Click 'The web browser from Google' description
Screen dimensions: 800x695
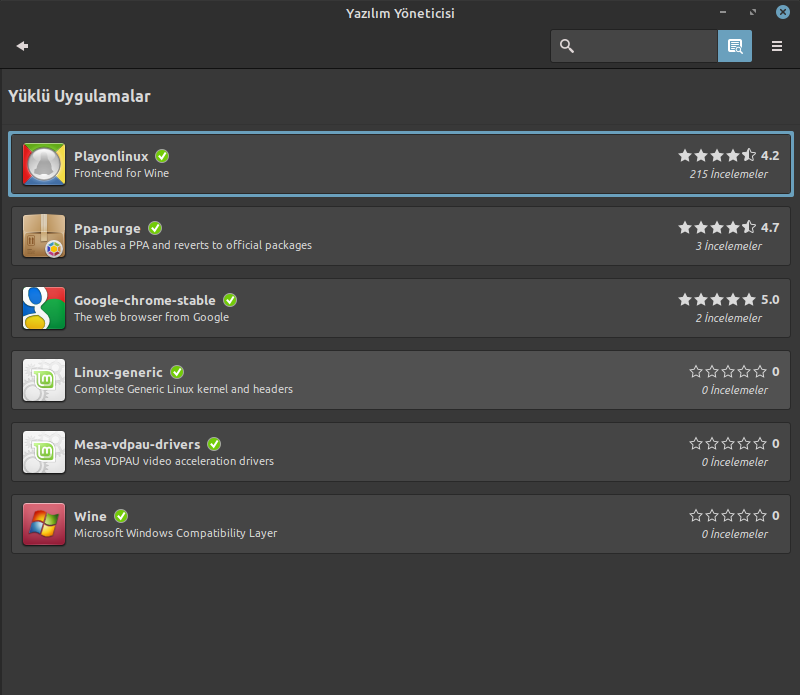[x=152, y=317]
